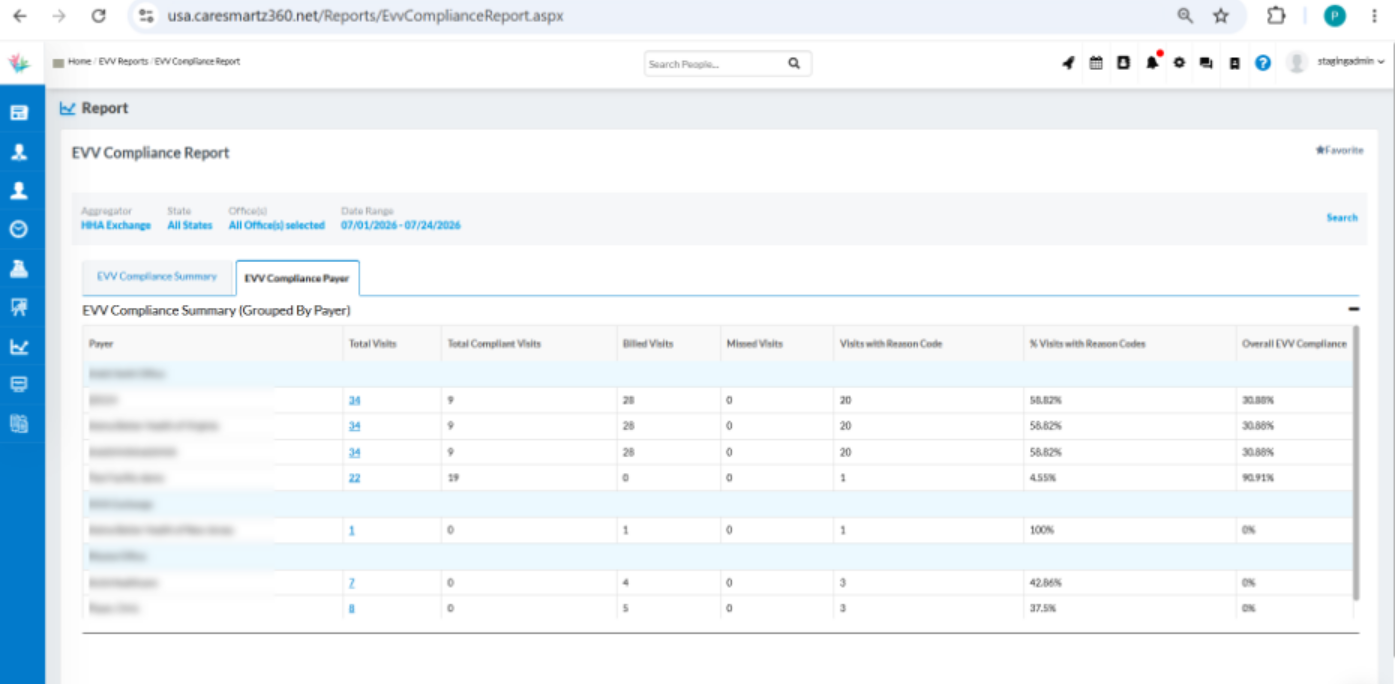The image size is (1395, 684).
Task: Click the user avatar picture
Action: (1297, 62)
